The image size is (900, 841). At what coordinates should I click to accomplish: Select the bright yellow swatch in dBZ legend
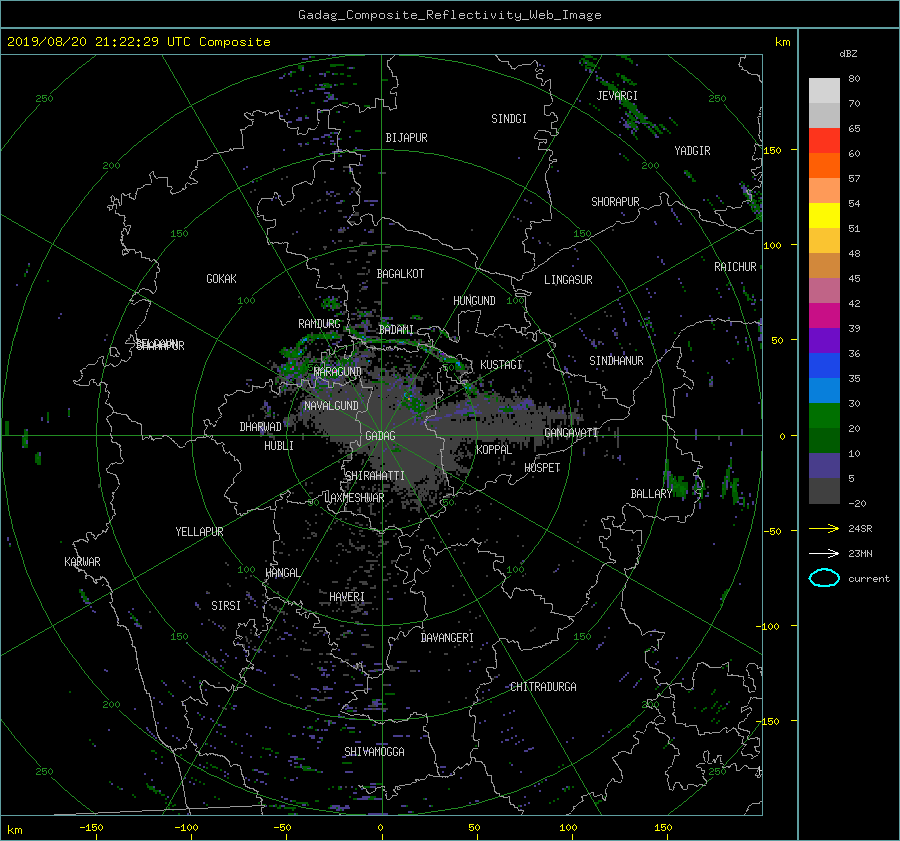tap(824, 215)
